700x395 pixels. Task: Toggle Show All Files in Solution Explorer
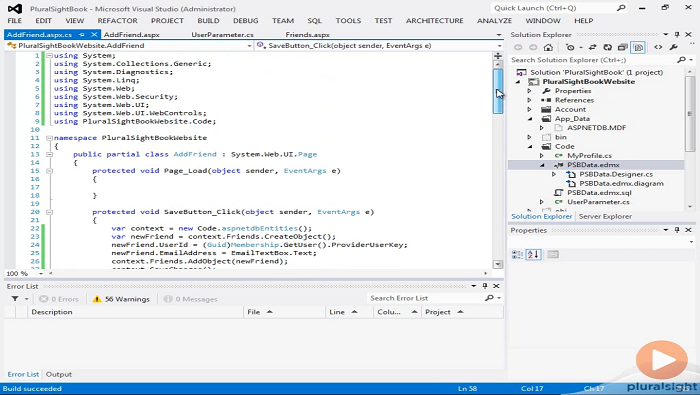coord(638,47)
